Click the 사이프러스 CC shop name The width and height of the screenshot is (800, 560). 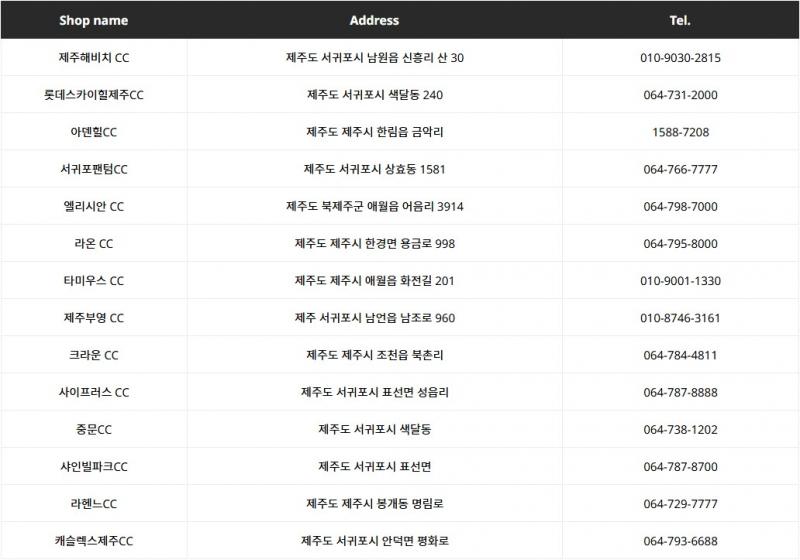94,393
